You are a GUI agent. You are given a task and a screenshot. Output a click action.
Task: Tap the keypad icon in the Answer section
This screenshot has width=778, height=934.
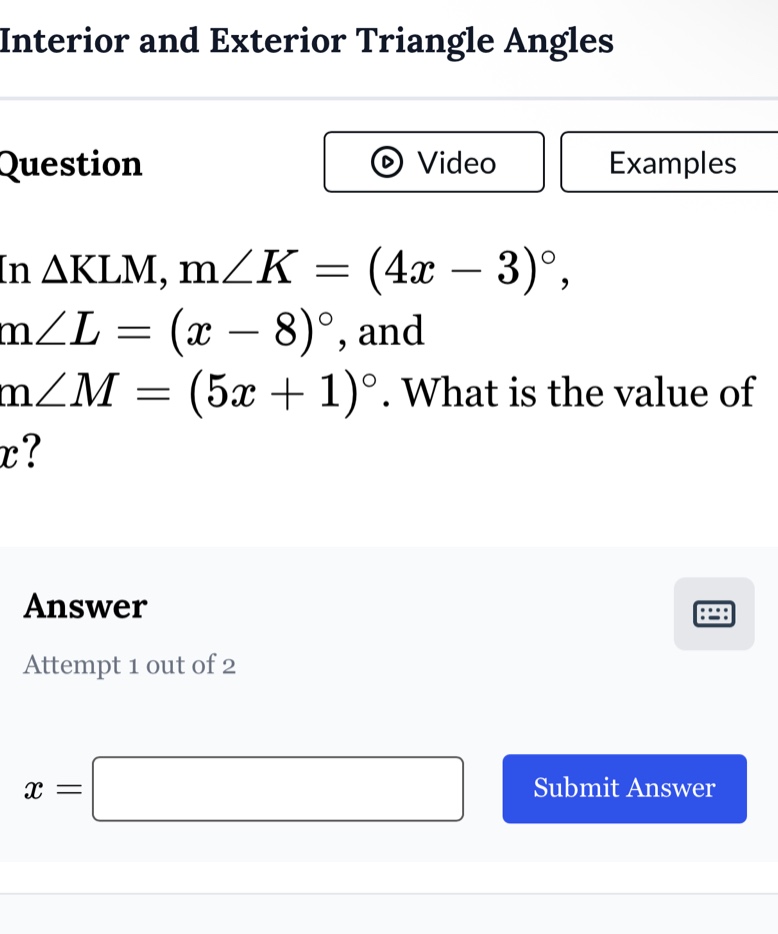(x=713, y=613)
